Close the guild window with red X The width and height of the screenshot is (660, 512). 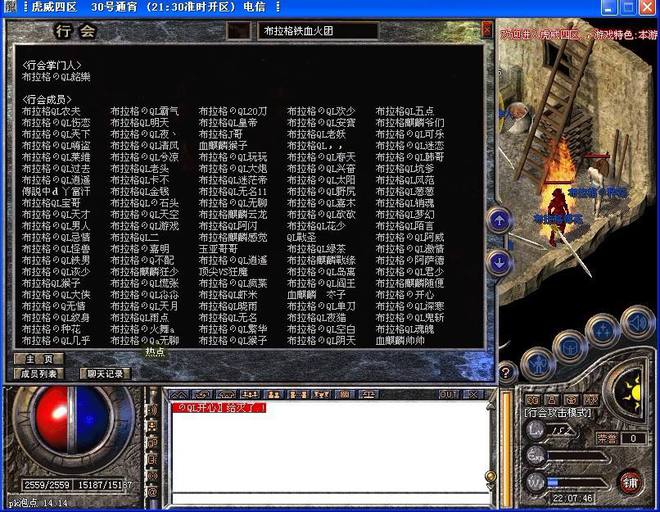coord(487,30)
